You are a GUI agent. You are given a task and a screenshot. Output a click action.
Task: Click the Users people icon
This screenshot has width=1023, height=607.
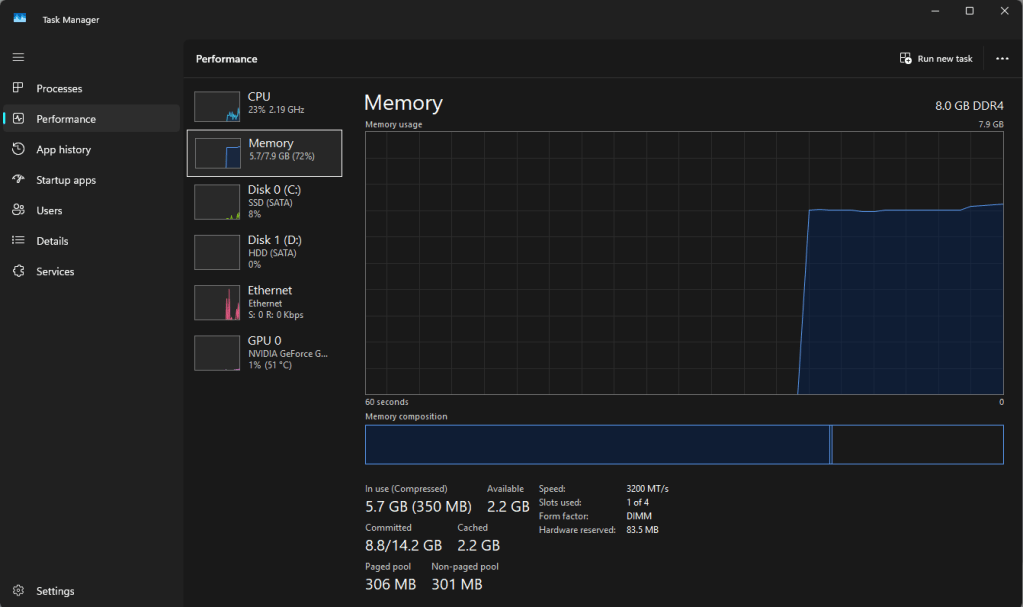click(18, 210)
